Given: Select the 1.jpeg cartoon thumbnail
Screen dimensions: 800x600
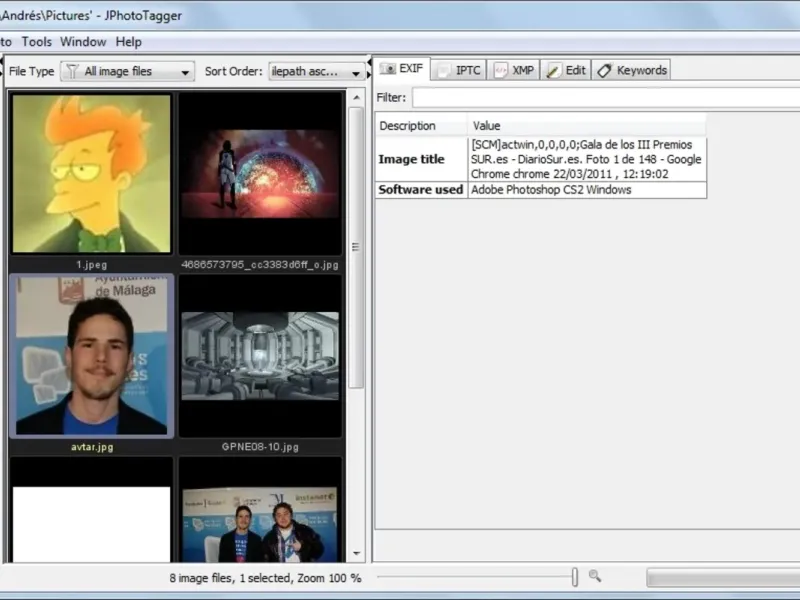Looking at the screenshot, I should pos(91,174).
